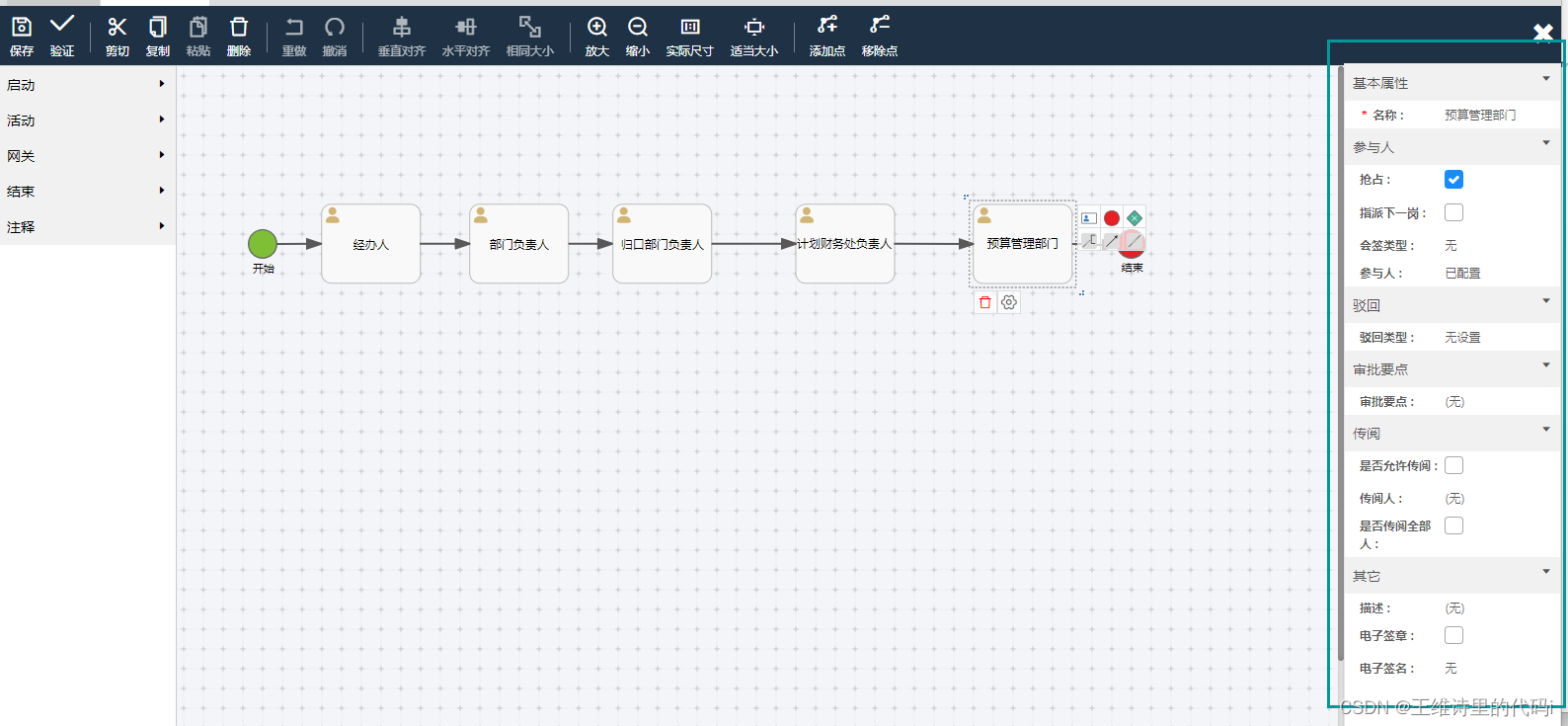Click 电子签名 value 无
Screen dimensions: 1568x726
point(1450,669)
